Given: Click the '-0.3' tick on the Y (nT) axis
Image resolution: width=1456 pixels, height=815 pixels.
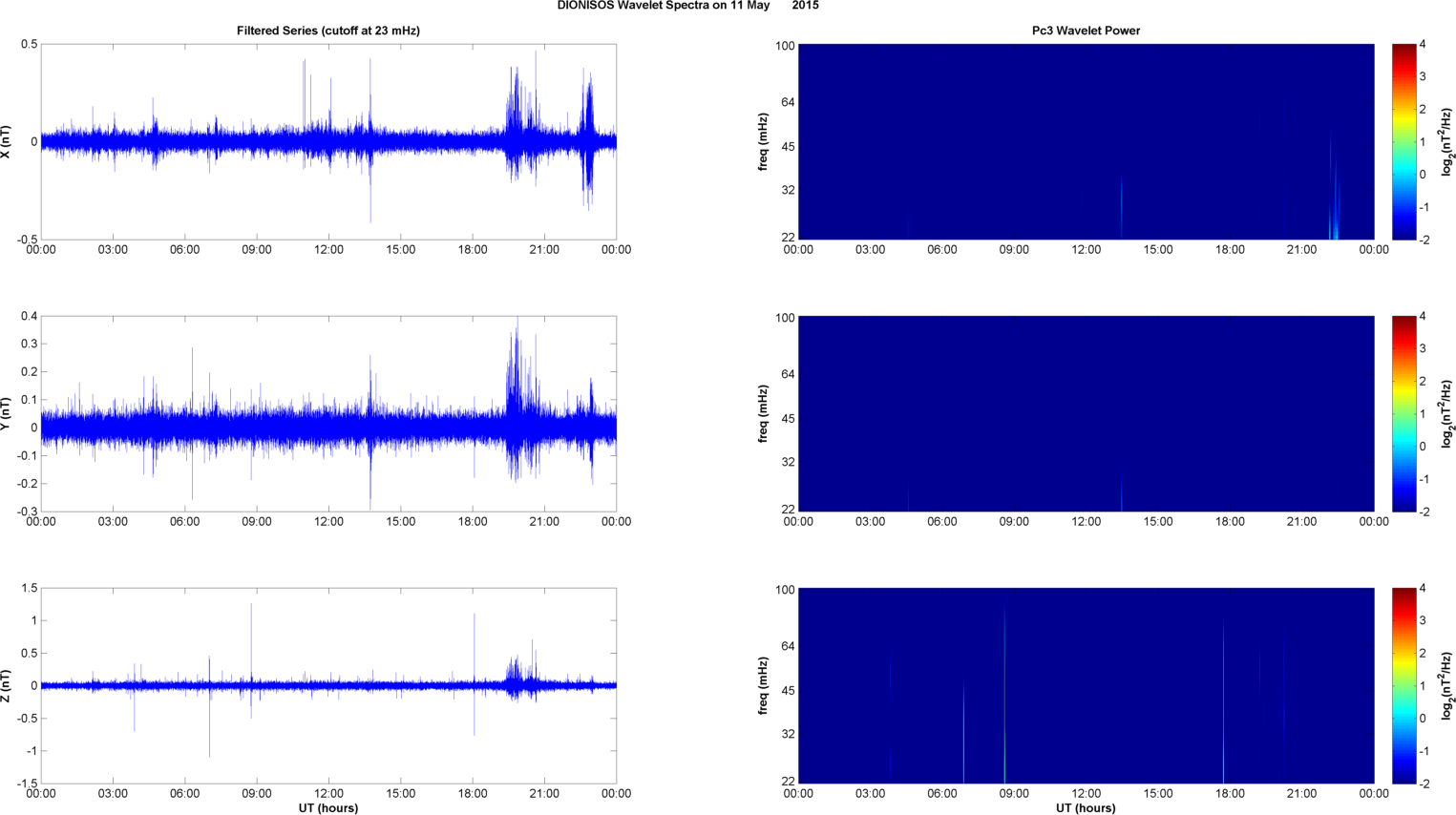Looking at the screenshot, I should (x=26, y=512).
